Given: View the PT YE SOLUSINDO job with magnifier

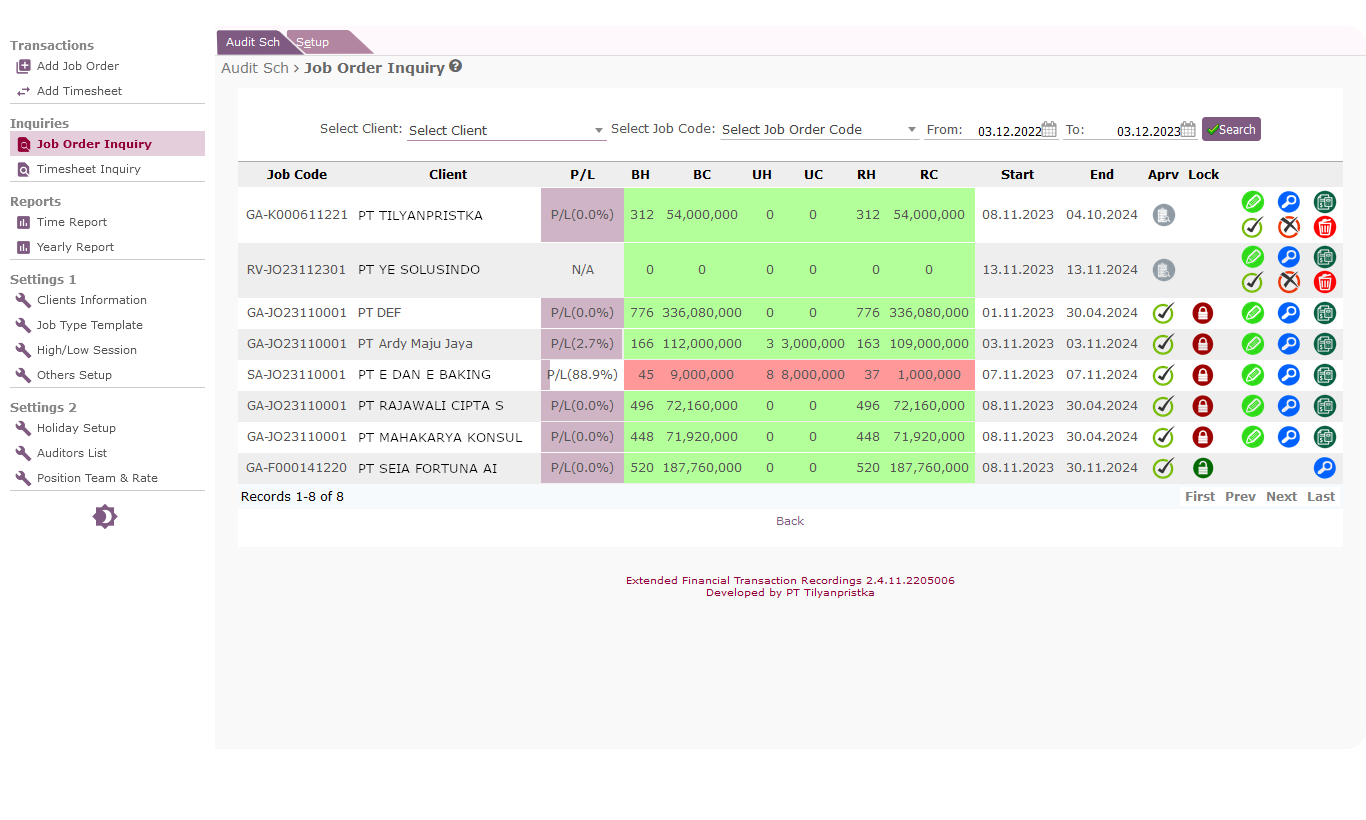Looking at the screenshot, I should (1289, 256).
